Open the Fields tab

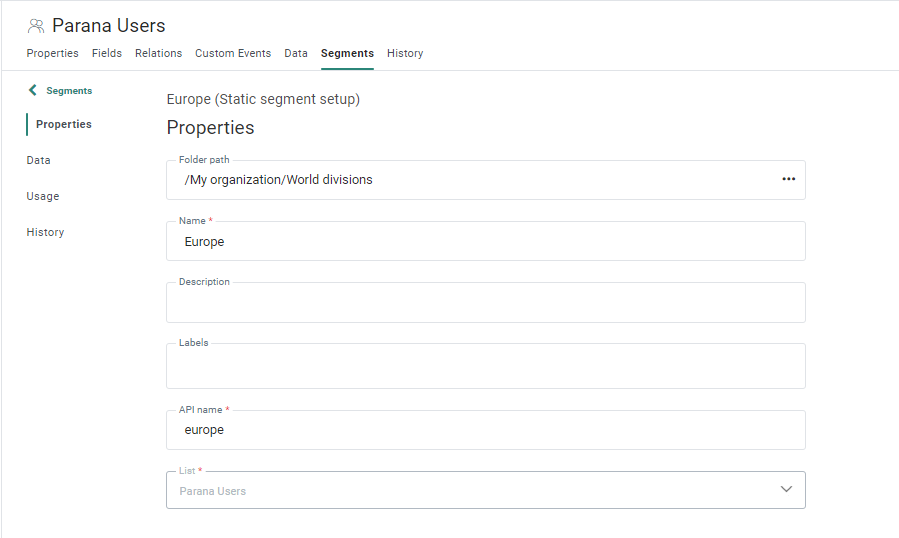click(x=107, y=53)
